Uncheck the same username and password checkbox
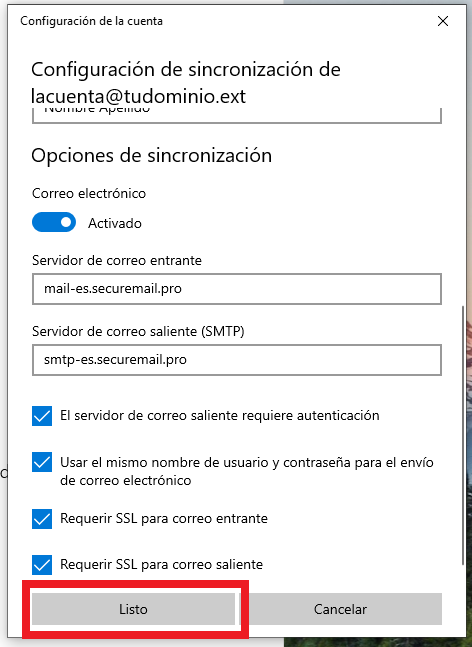 [42, 462]
